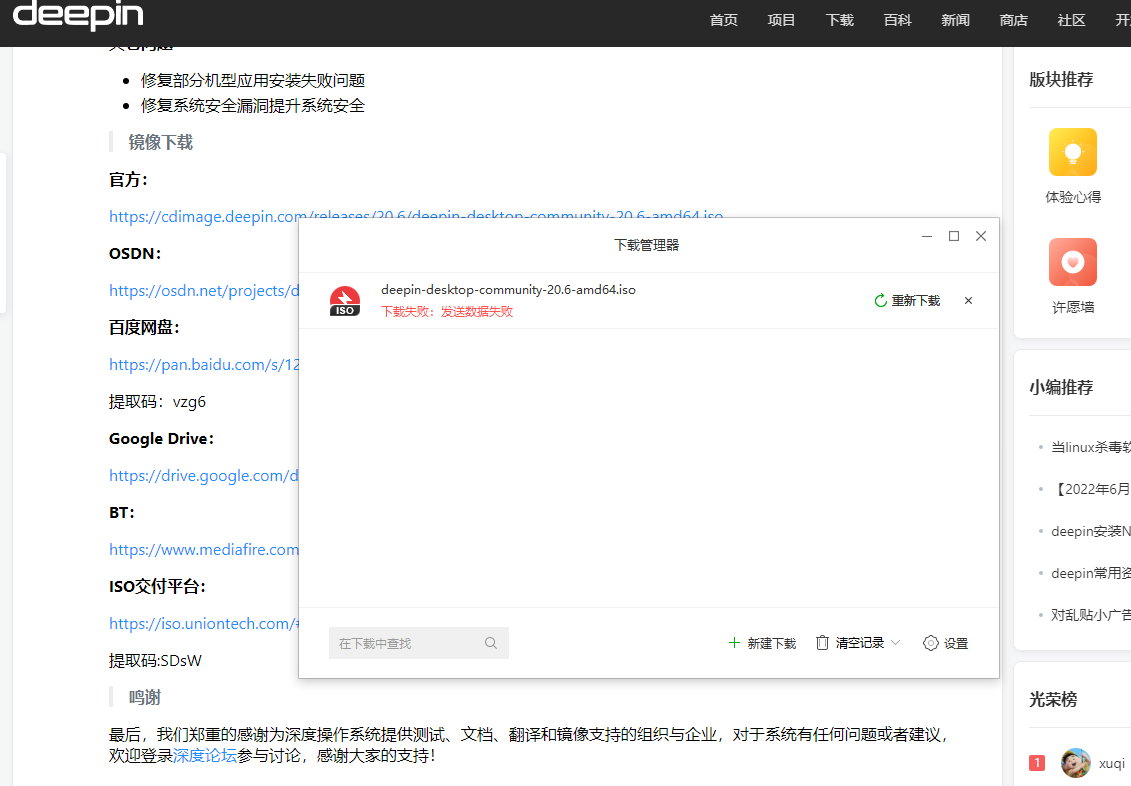Viewport: 1131px width, 786px height.
Task: Click the deepin logo
Action: click(78, 15)
